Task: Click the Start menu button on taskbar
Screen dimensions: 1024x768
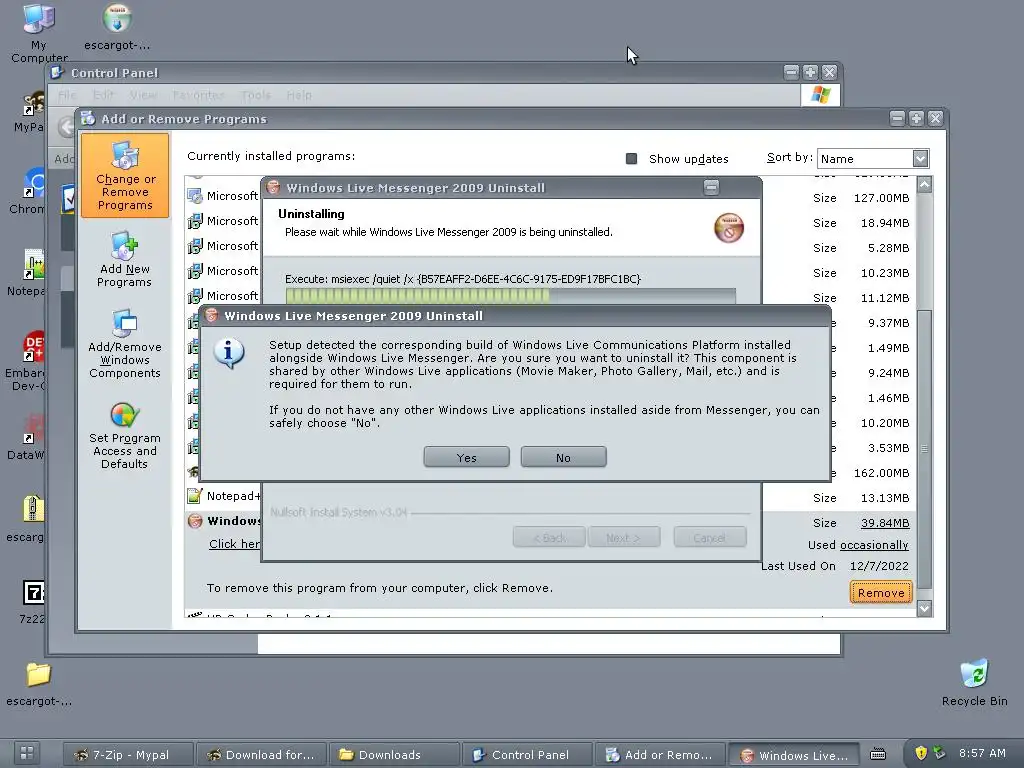Action: 27,754
